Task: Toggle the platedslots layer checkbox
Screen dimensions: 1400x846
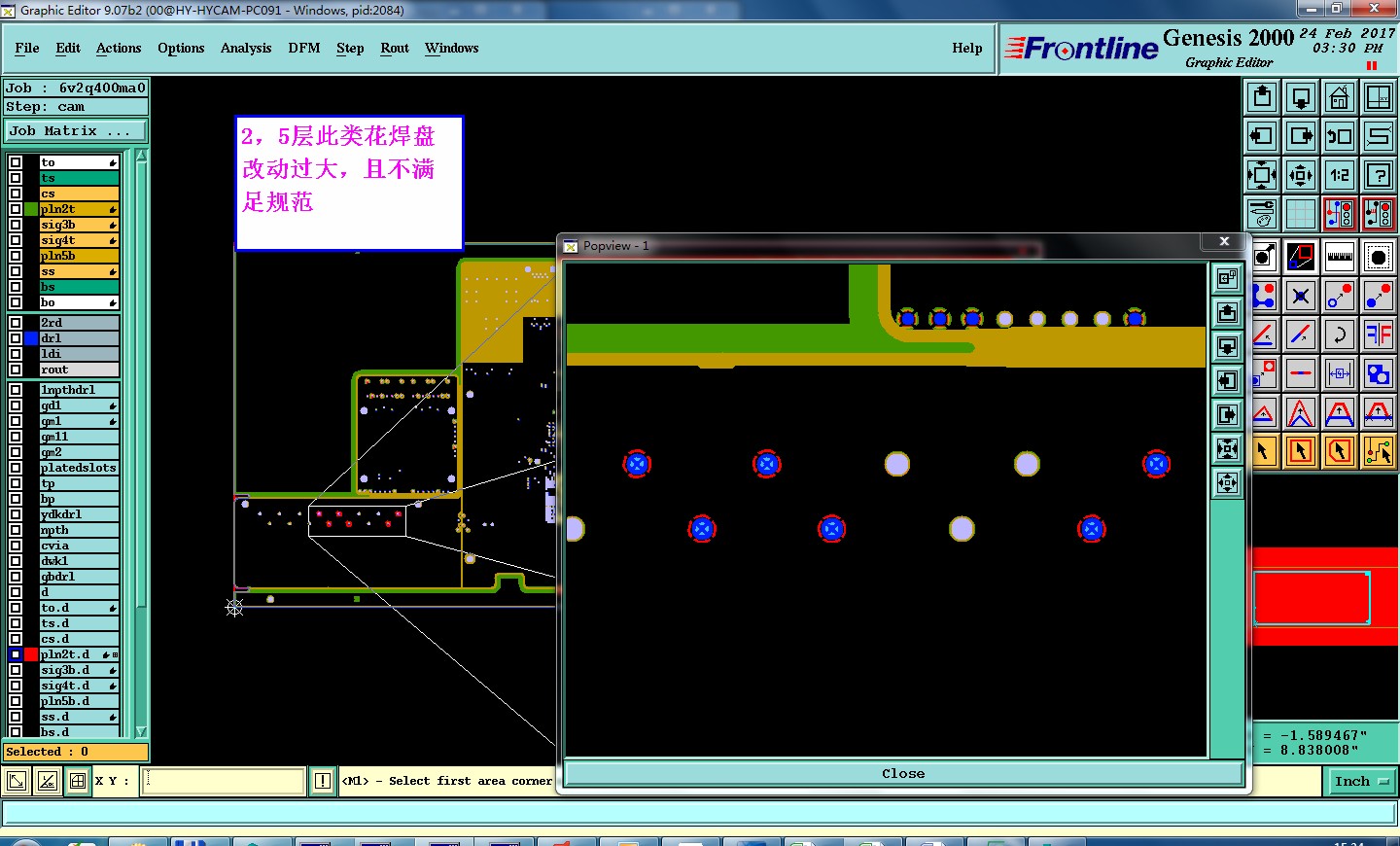Action: [16, 468]
